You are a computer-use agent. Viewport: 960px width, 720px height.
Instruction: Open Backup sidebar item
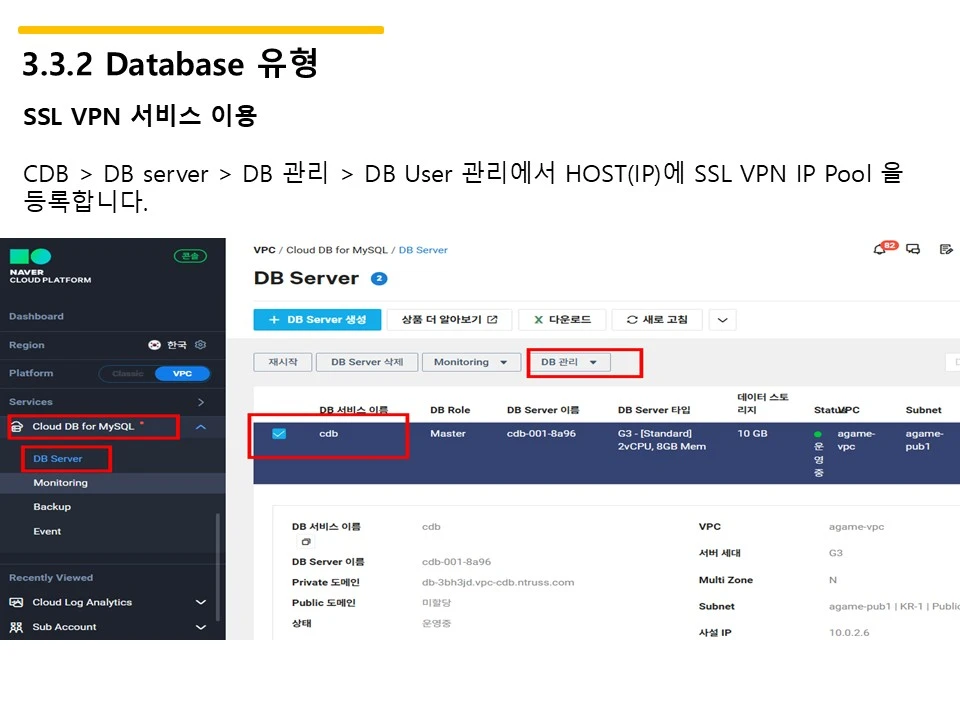pos(52,507)
